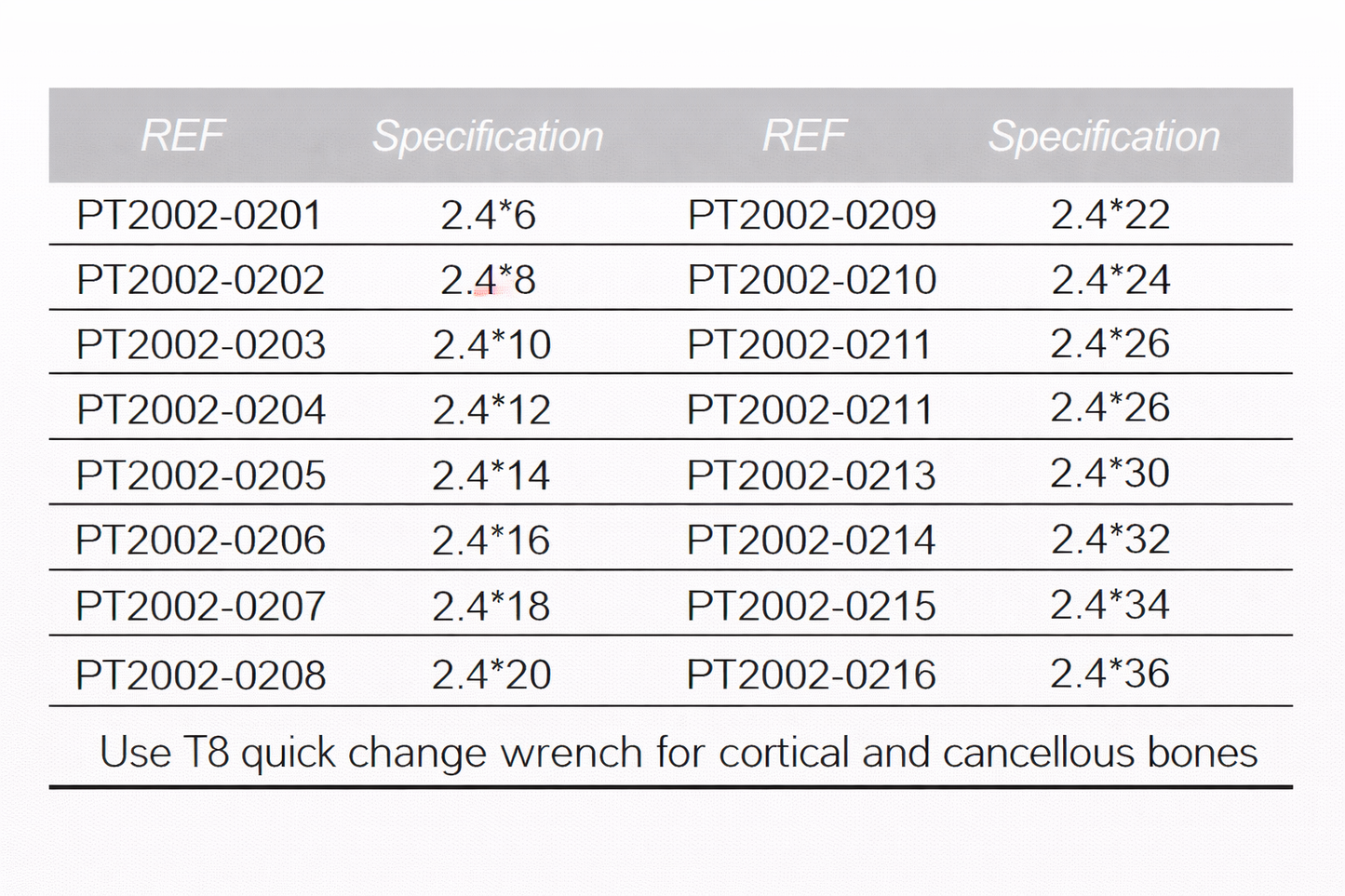Click the PT2002-0215 reference code

[811, 606]
